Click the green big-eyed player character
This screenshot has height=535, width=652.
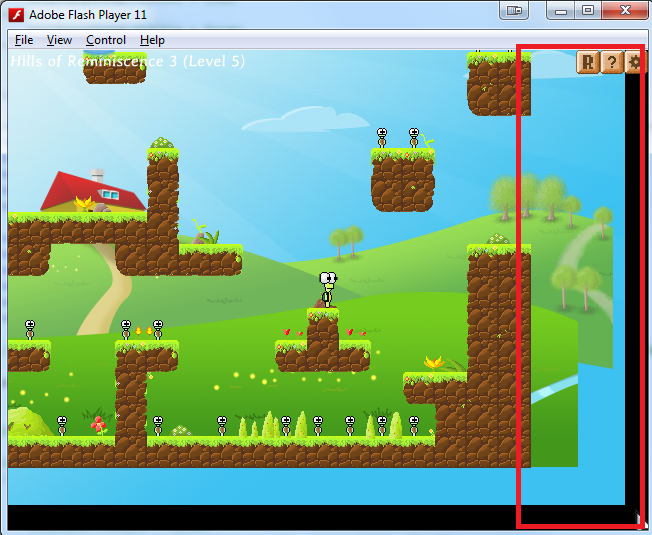327,288
